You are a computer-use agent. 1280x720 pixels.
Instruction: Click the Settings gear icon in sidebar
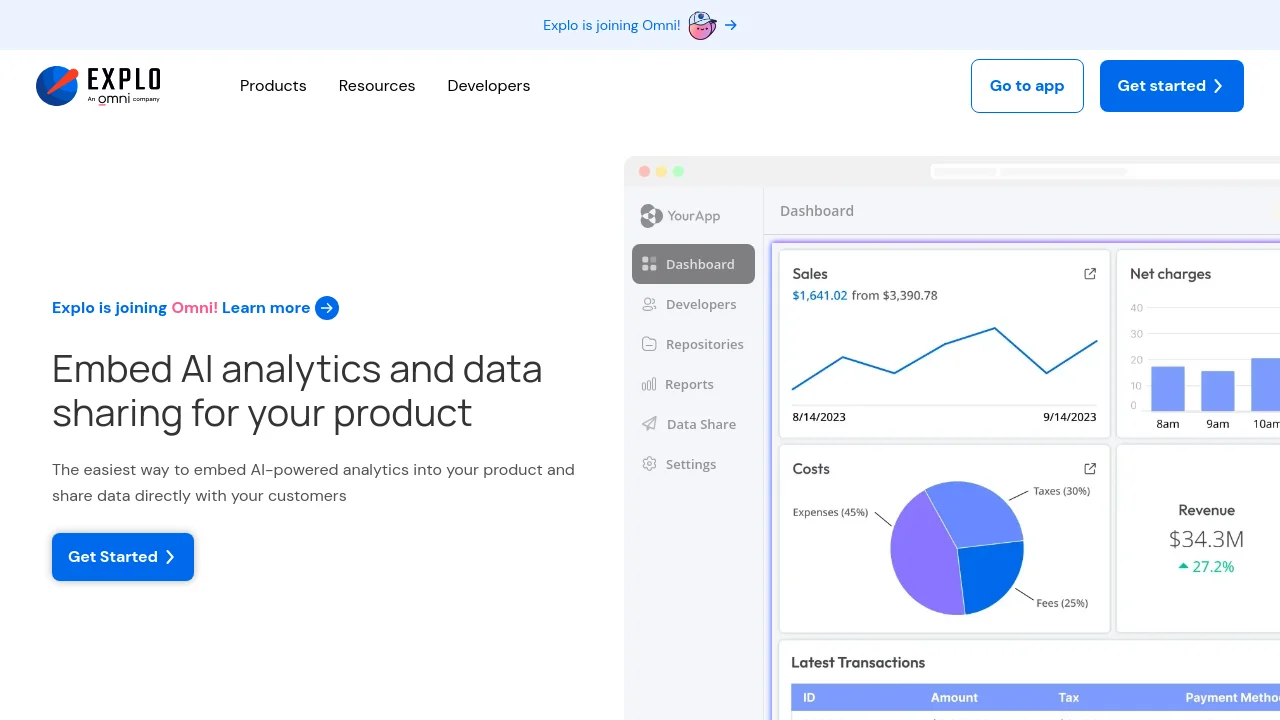649,464
